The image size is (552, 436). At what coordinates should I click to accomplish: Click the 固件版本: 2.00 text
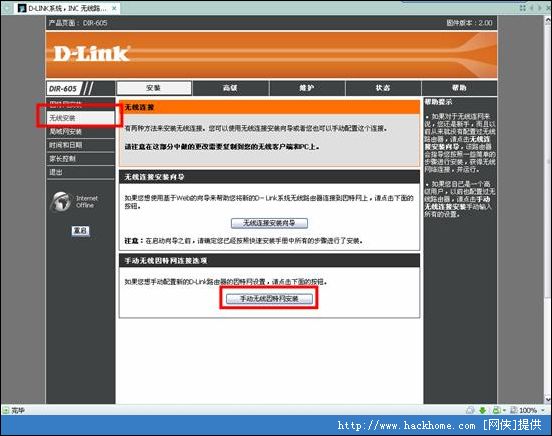(x=469, y=23)
